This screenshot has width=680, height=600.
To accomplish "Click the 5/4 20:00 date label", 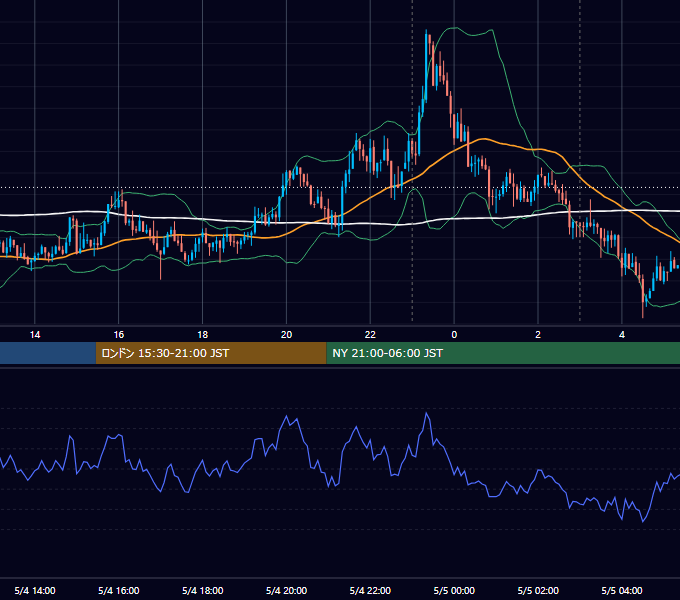I will pos(286,590).
